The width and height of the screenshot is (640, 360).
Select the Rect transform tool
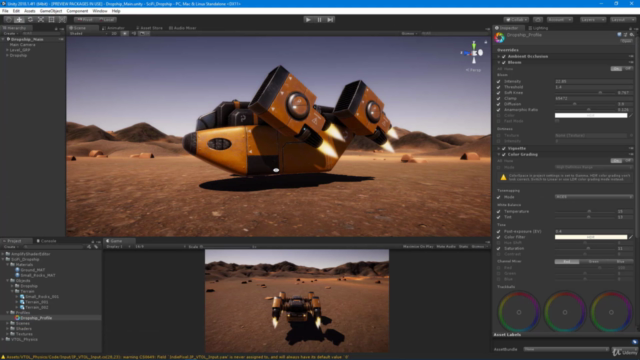click(x=51, y=20)
